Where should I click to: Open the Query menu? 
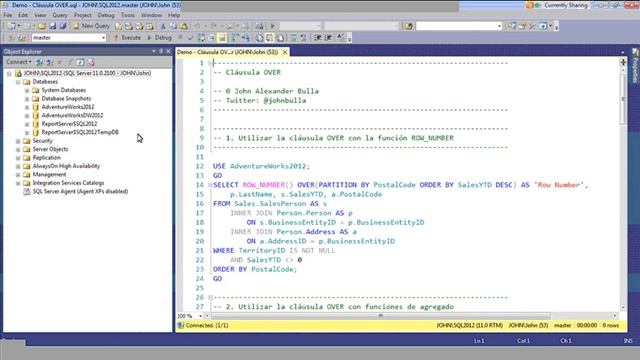pyautogui.click(x=60, y=15)
